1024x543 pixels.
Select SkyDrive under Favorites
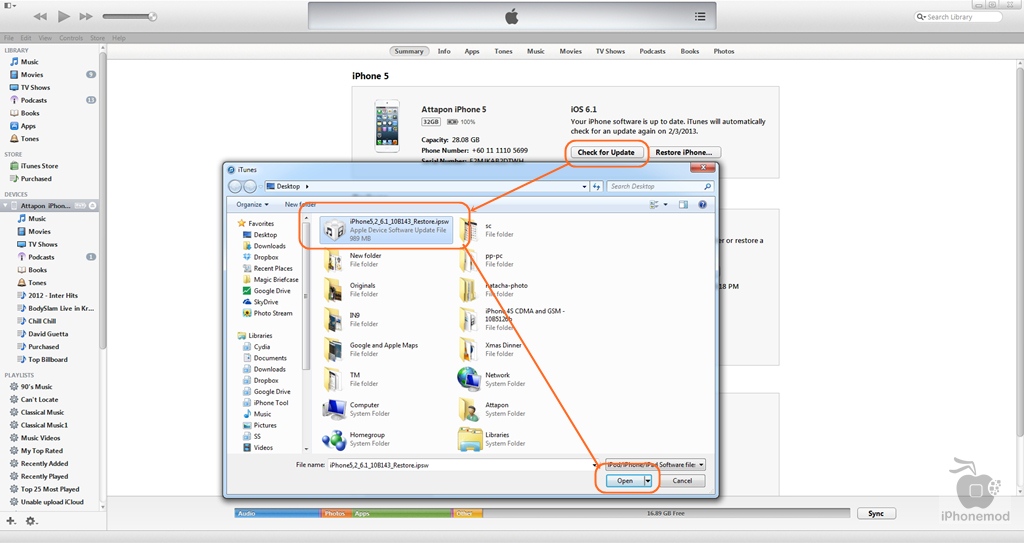266,302
